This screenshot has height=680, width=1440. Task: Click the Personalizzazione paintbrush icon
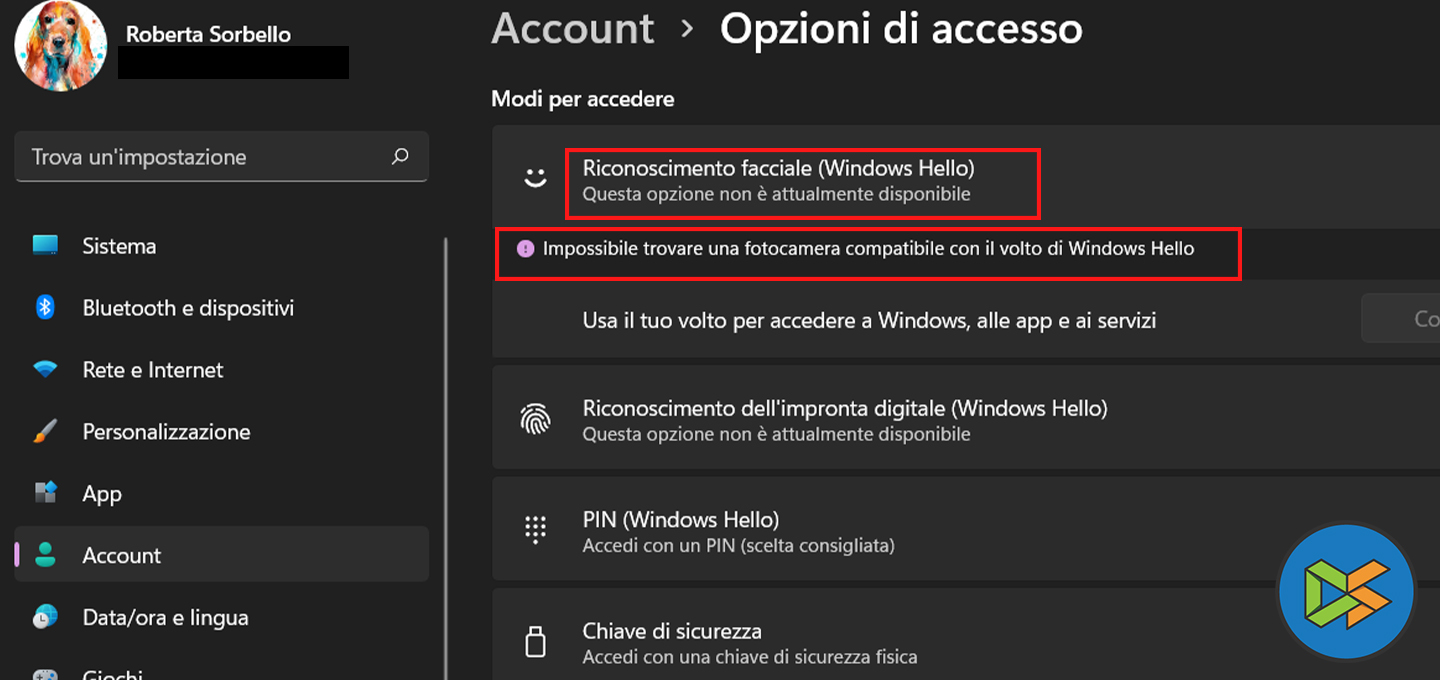(45, 432)
